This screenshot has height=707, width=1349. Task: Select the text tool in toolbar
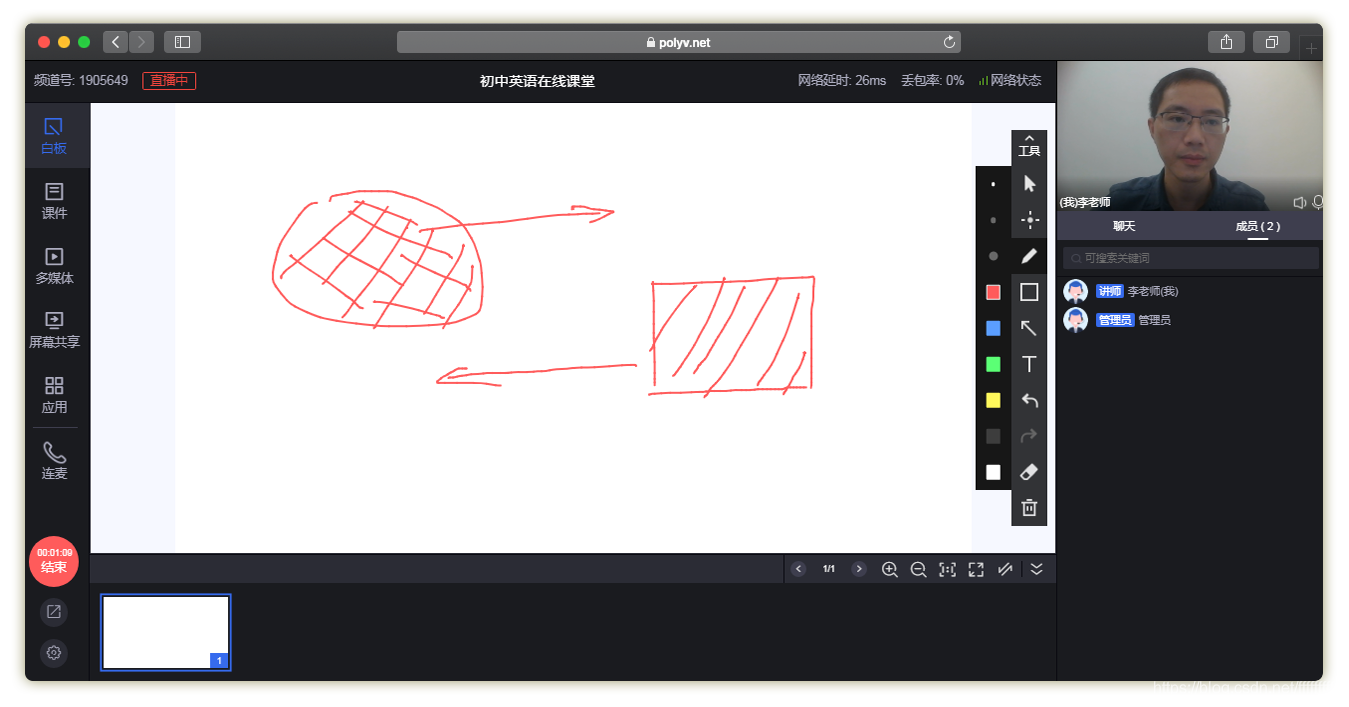(1029, 364)
